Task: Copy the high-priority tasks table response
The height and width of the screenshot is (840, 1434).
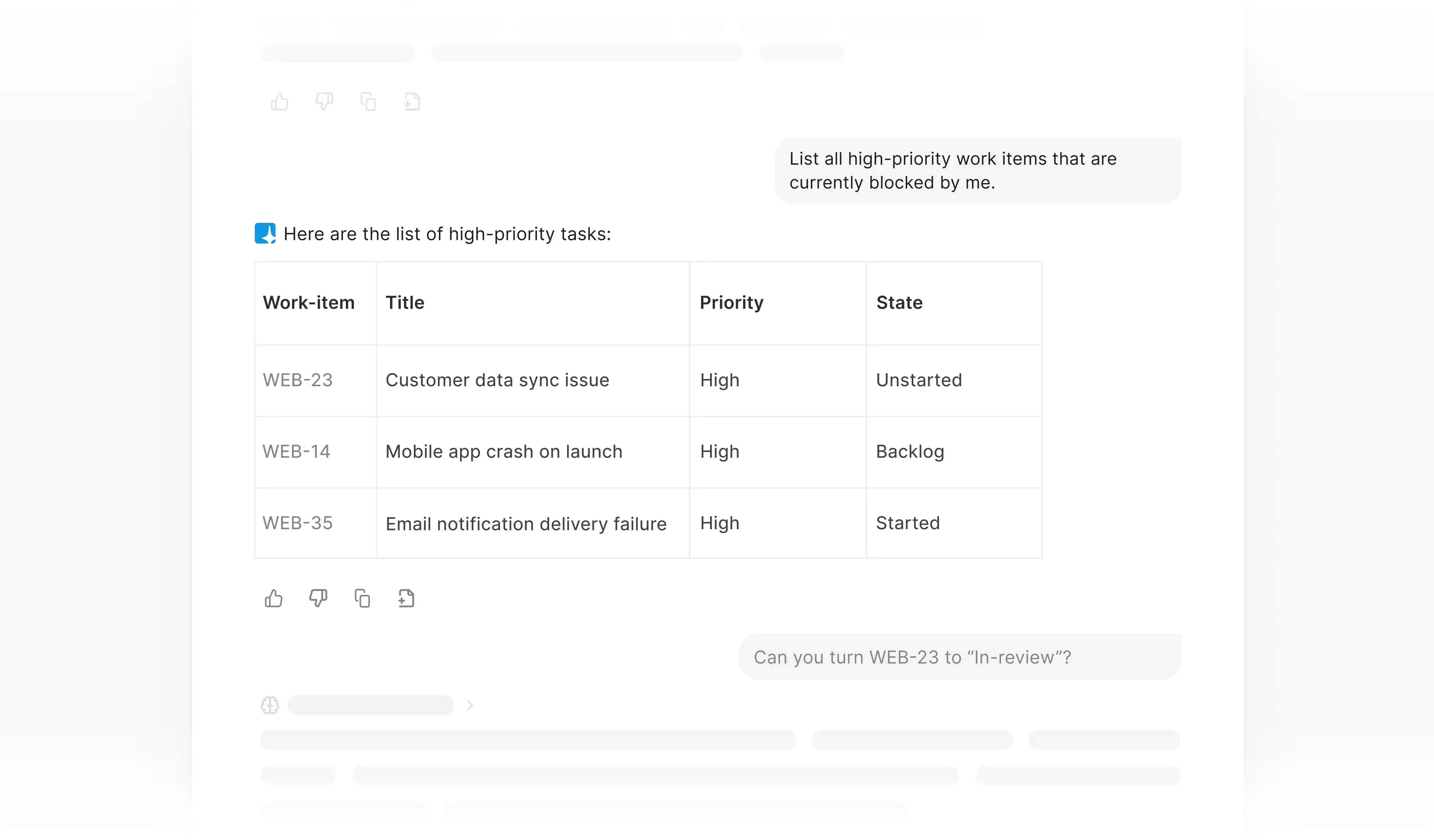Action: [362, 598]
